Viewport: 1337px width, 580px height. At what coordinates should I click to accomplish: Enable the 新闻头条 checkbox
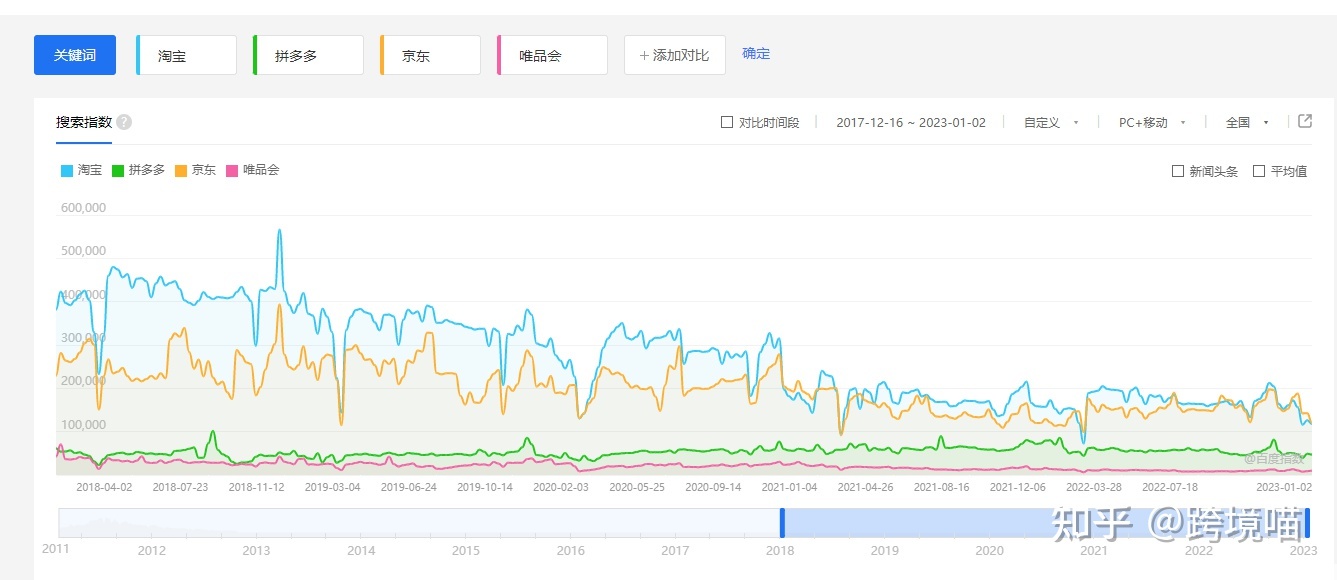(x=1178, y=171)
